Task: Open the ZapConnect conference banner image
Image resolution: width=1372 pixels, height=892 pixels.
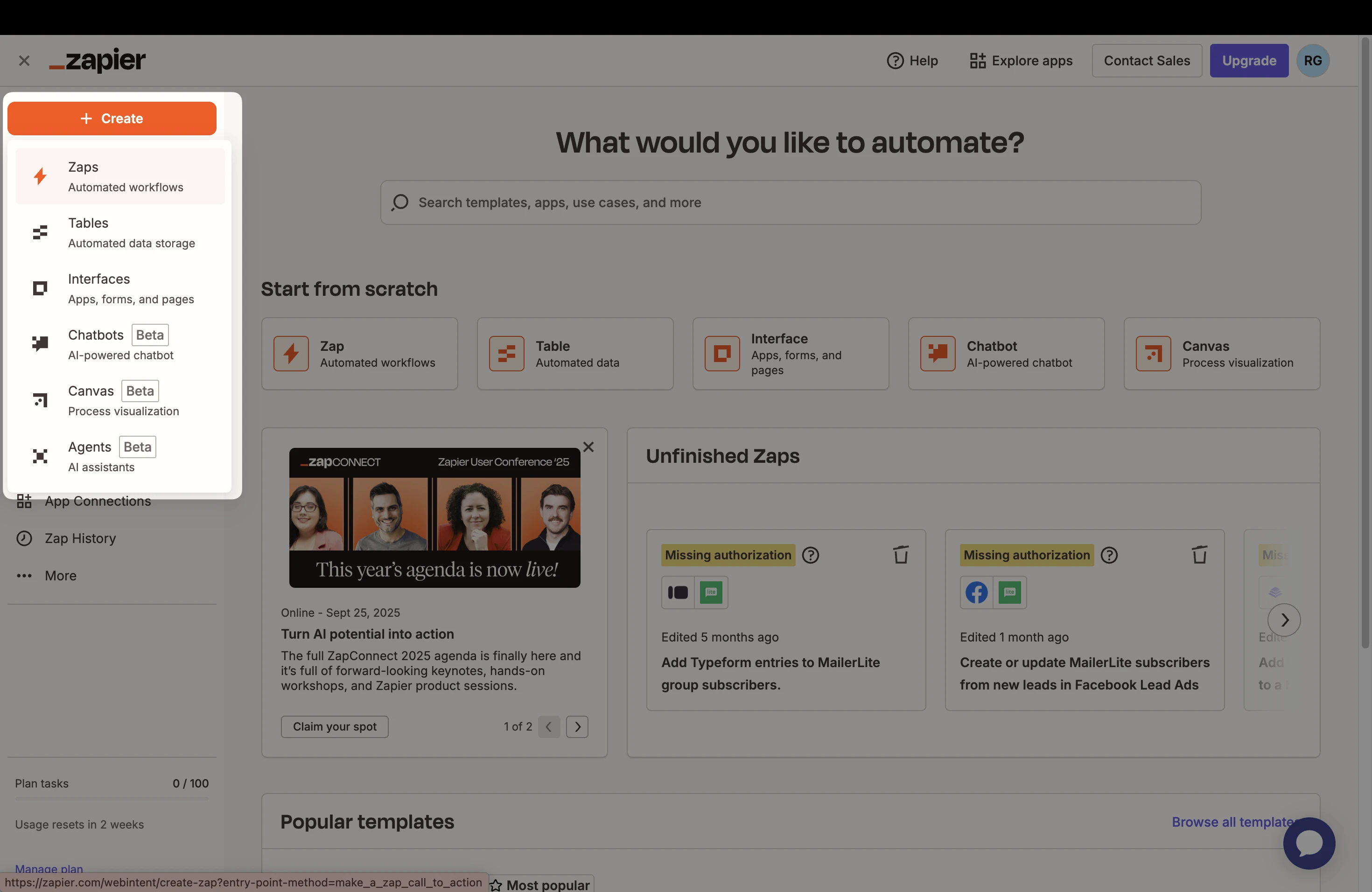Action: point(434,517)
